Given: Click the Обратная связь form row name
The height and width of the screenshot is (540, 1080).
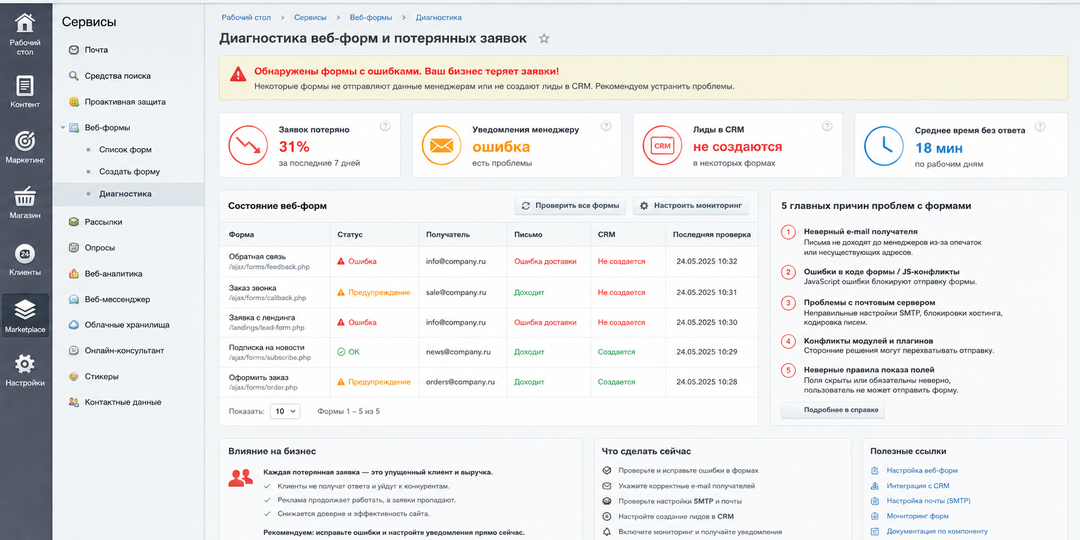Looking at the screenshot, I should (x=257, y=256).
